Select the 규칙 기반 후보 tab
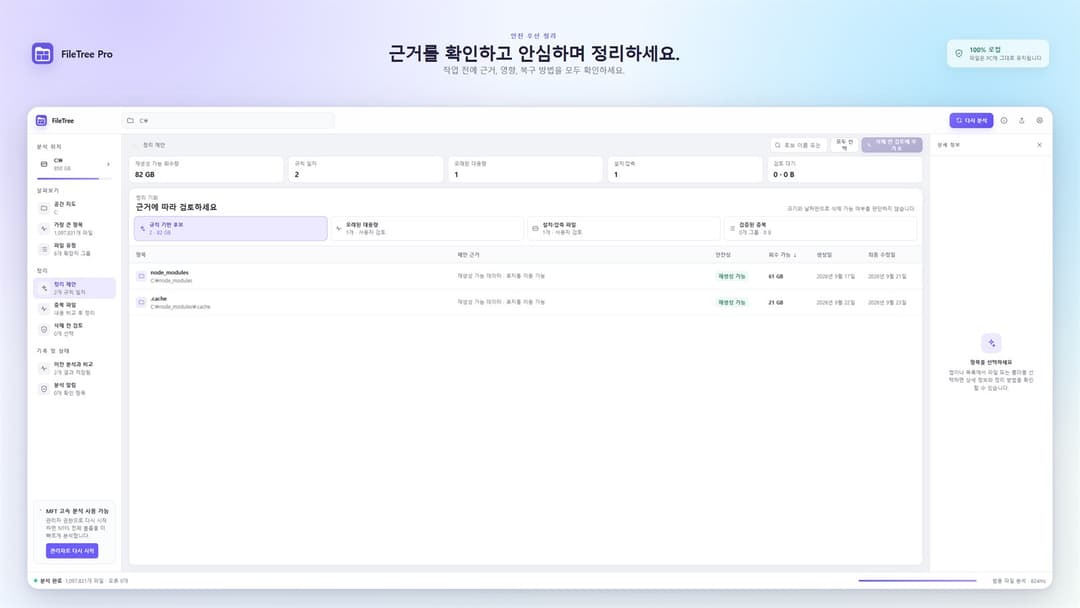Image resolution: width=1080 pixels, height=608 pixels. pyautogui.click(x=231, y=229)
